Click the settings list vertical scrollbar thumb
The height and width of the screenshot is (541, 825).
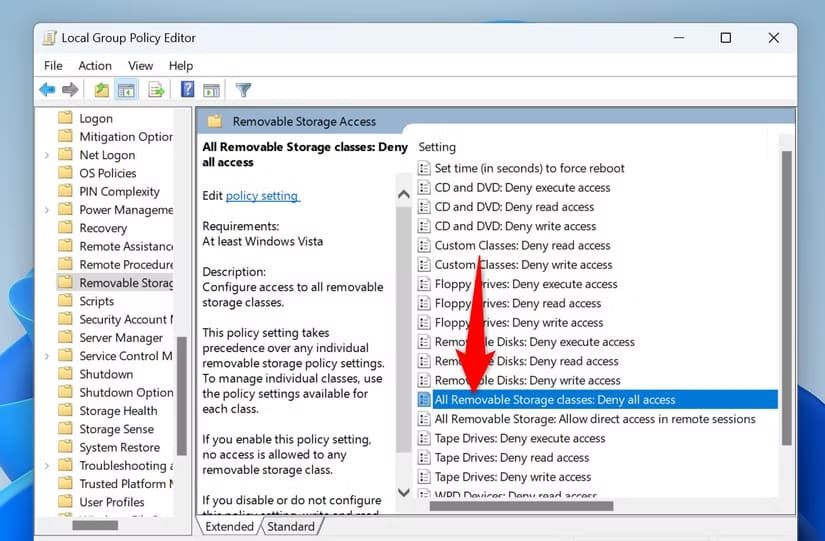(x=786, y=298)
